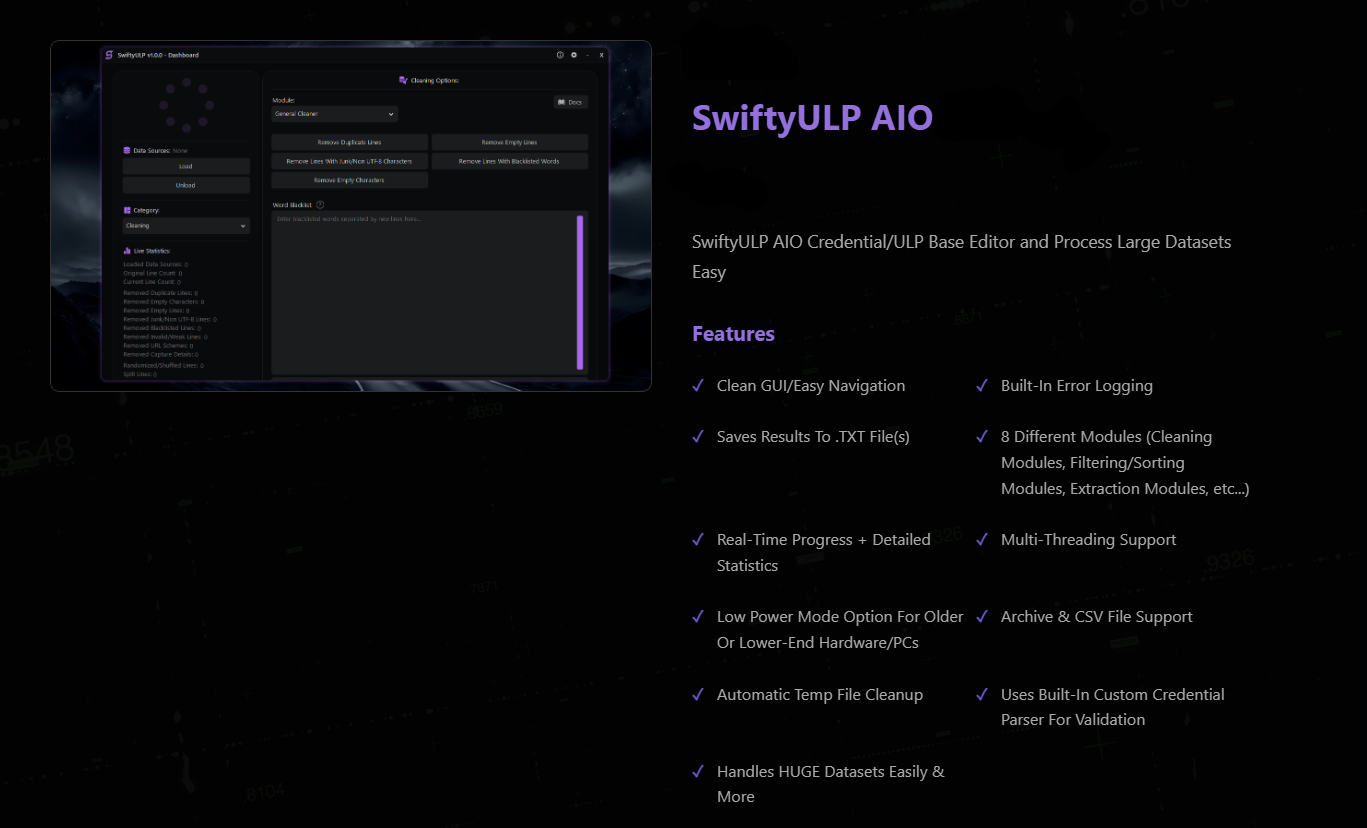Click the "Low Power Mode Option" feature text
1367x828 pixels.
[840, 630]
